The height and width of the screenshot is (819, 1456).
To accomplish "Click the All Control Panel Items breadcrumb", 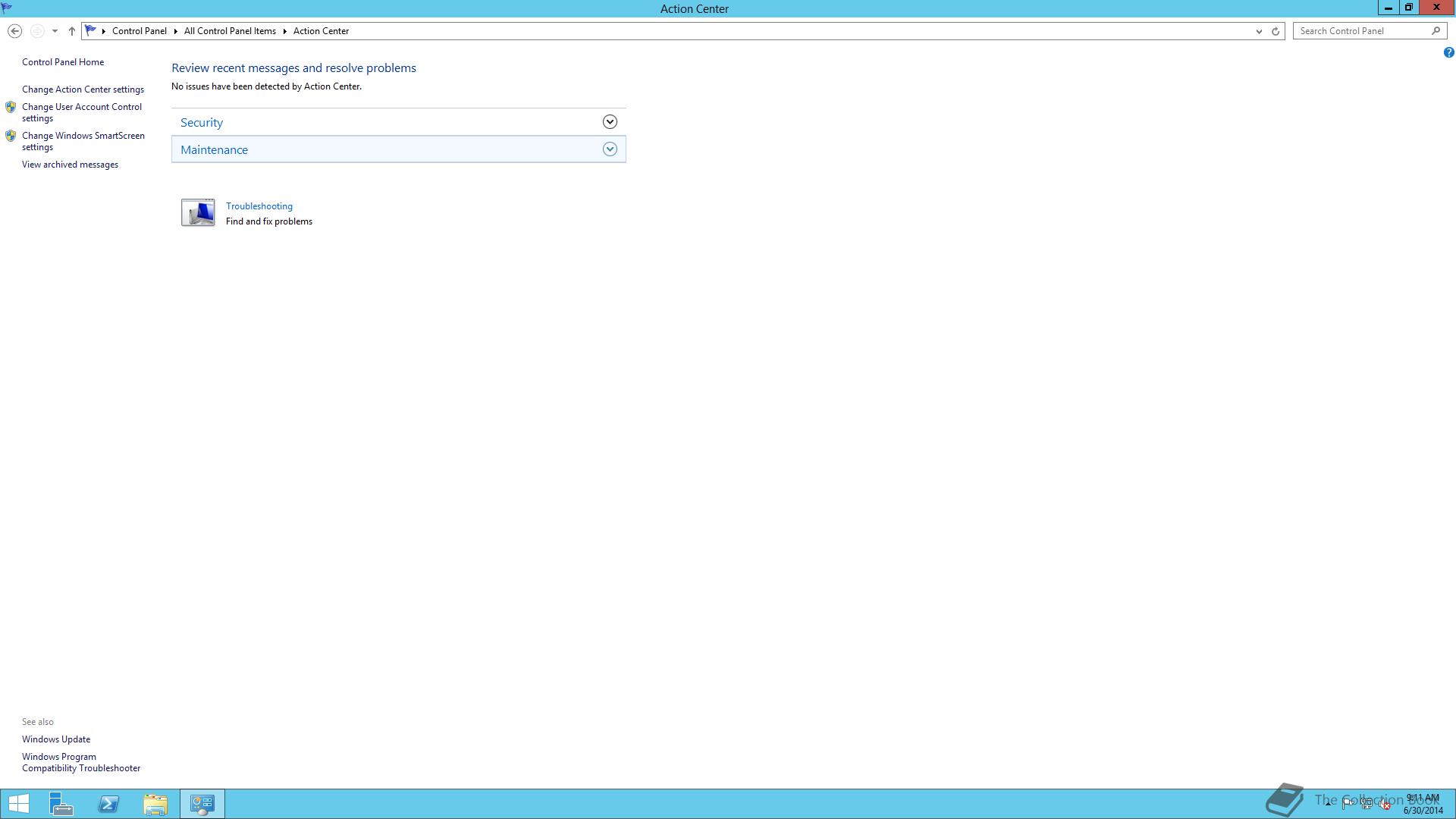I will pyautogui.click(x=230, y=31).
